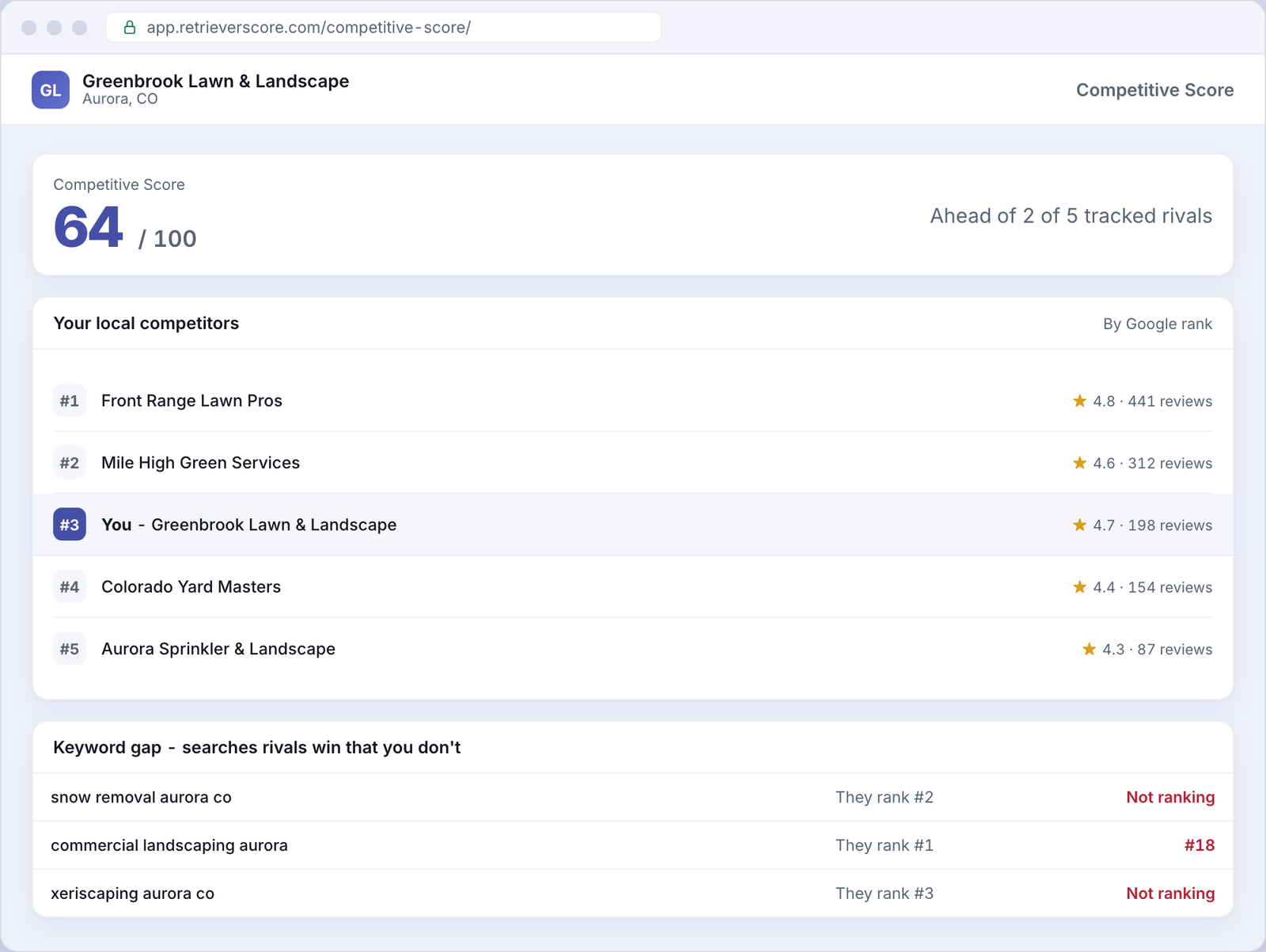
Task: Click the lock icon in address bar
Action: 130,28
